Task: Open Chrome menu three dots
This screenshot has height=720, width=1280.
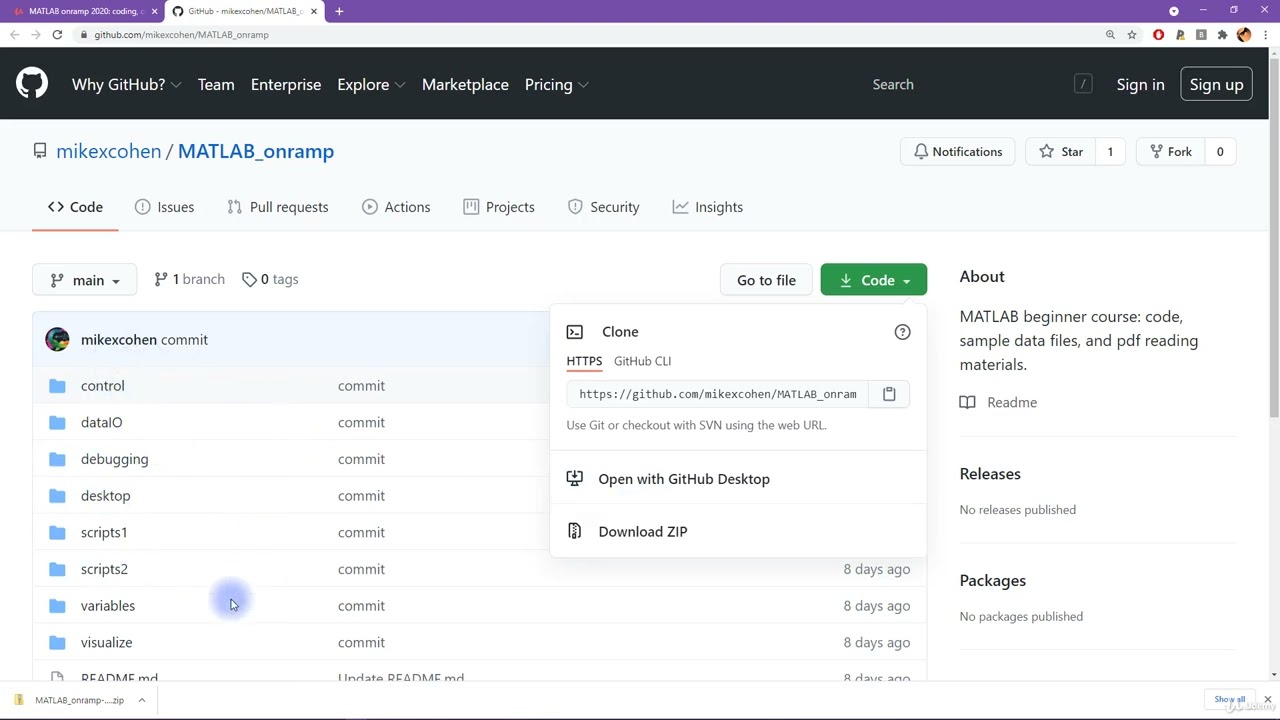Action: [x=1266, y=35]
